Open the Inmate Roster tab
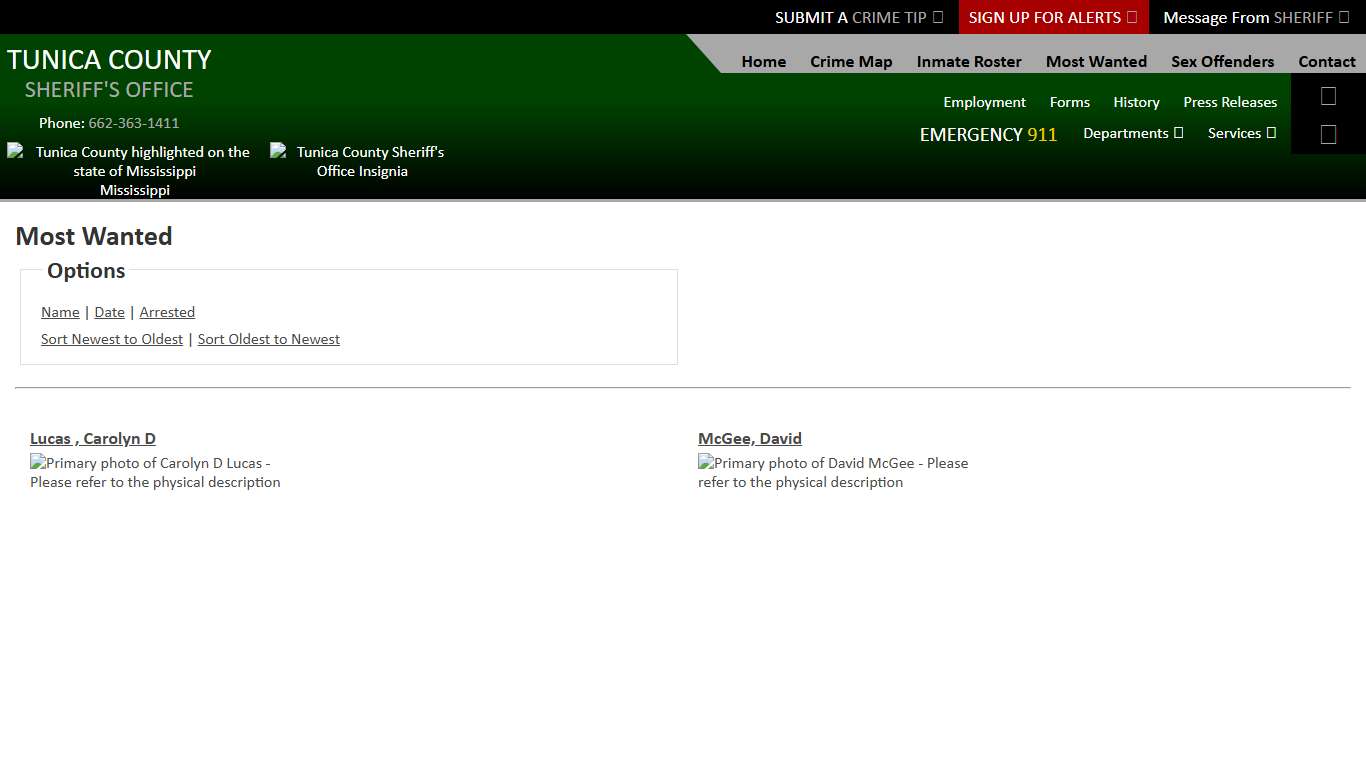This screenshot has height=768, width=1366. pyautogui.click(x=969, y=61)
